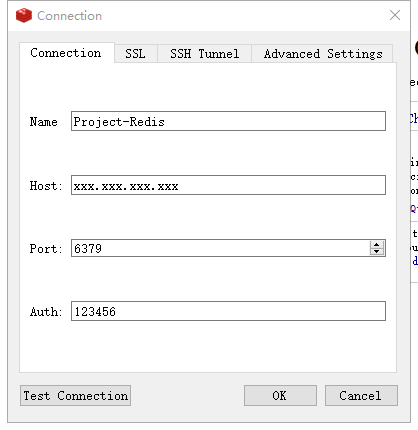Close the Connection dialog window
418x430 pixels.
[395, 15]
